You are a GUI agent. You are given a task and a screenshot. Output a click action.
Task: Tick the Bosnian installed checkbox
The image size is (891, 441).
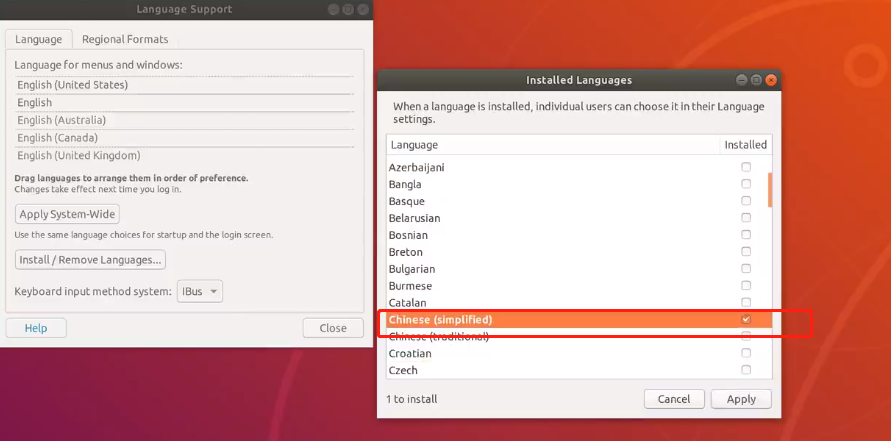point(746,235)
